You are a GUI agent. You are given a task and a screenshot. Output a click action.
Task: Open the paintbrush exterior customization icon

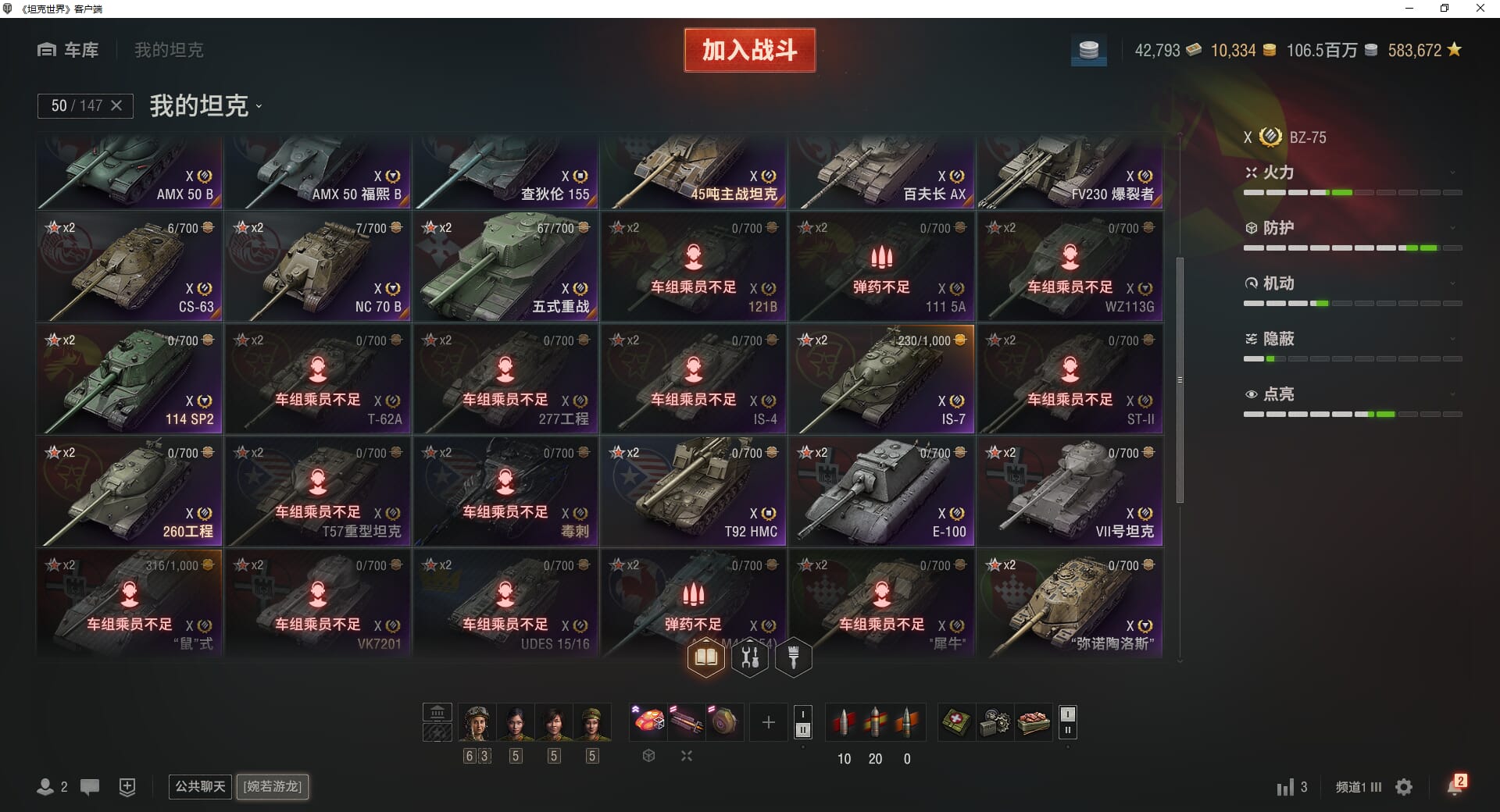794,657
